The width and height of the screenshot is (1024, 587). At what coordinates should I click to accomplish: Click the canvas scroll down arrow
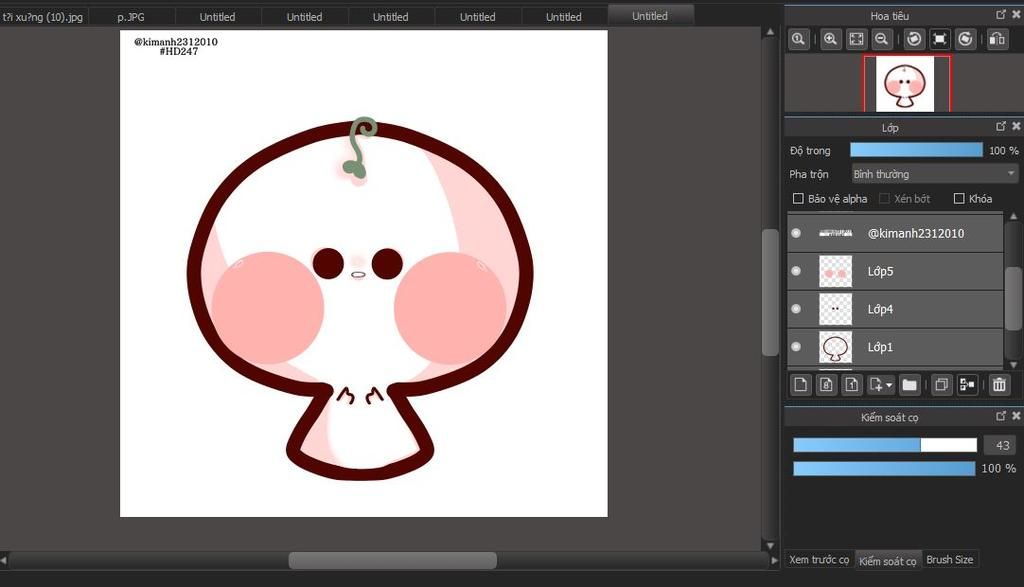tap(771, 545)
